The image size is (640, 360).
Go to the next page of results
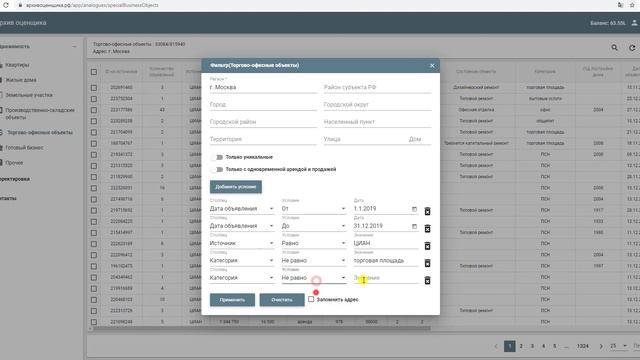click(x=601, y=346)
